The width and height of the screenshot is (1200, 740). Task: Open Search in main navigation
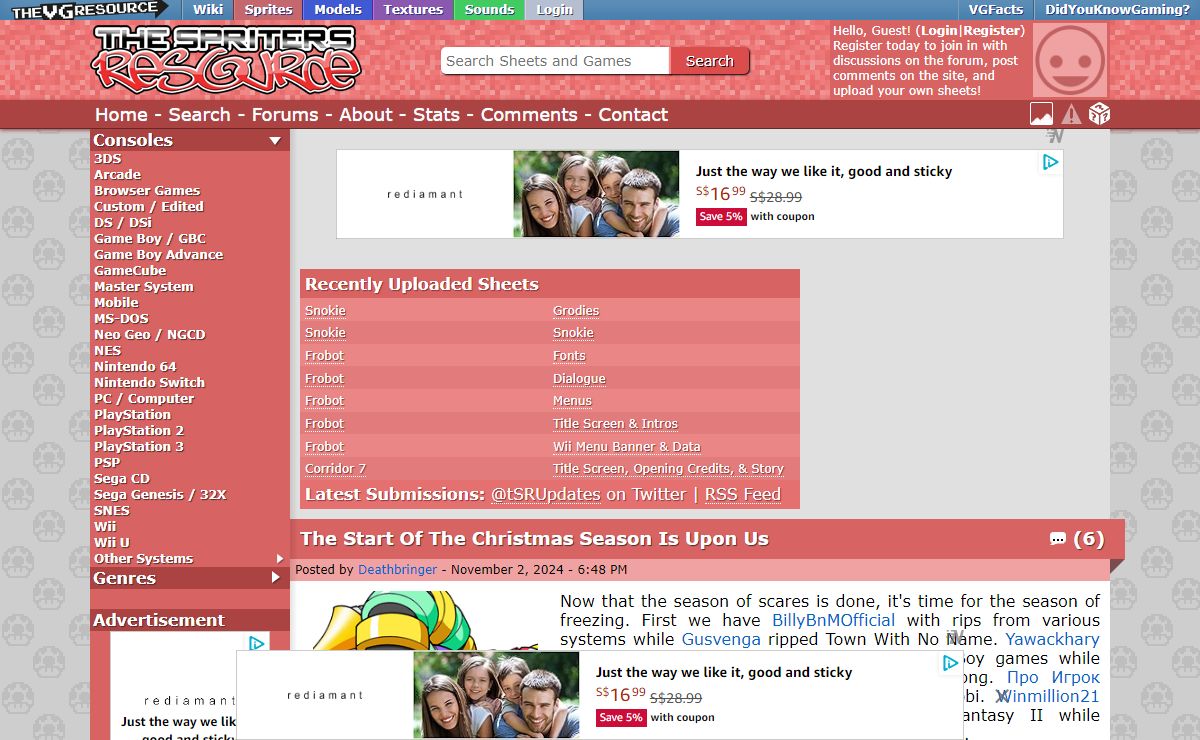[x=199, y=115]
